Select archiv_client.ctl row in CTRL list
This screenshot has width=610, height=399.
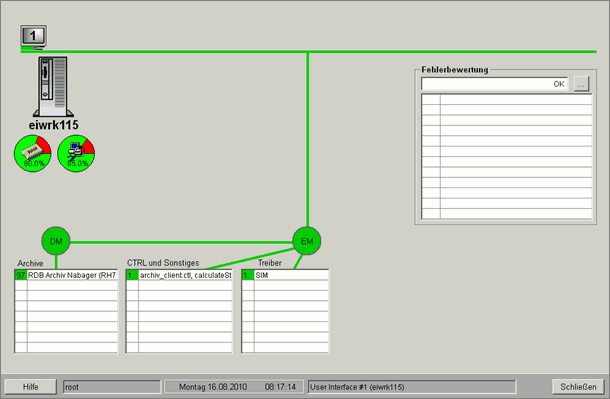point(179,275)
